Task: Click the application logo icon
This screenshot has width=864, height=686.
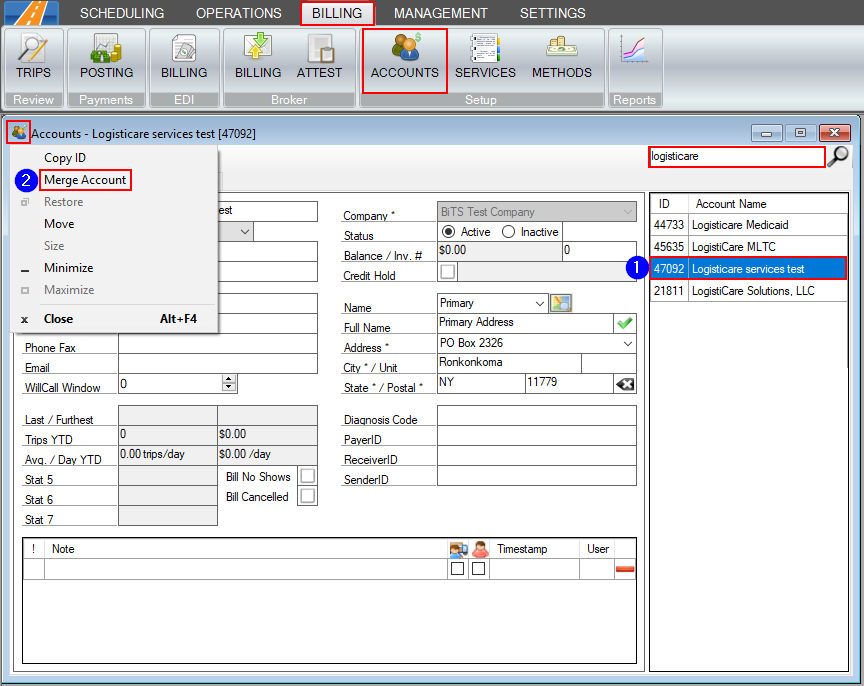Action: coord(31,13)
